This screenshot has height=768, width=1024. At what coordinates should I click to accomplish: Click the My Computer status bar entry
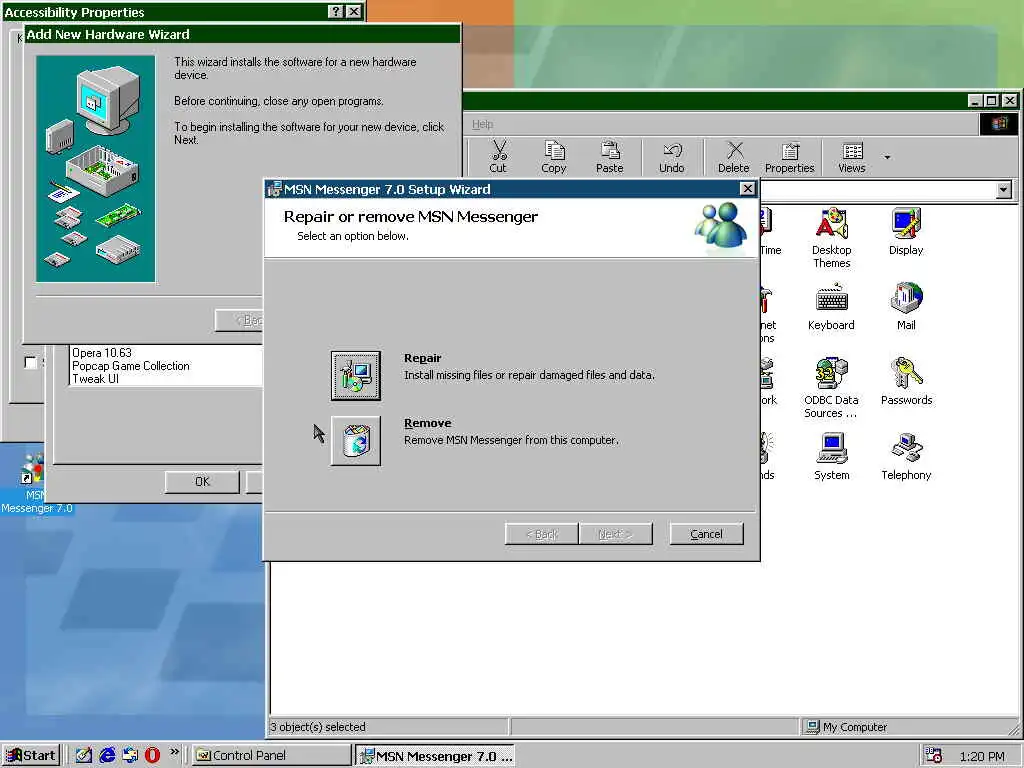[x=847, y=727]
